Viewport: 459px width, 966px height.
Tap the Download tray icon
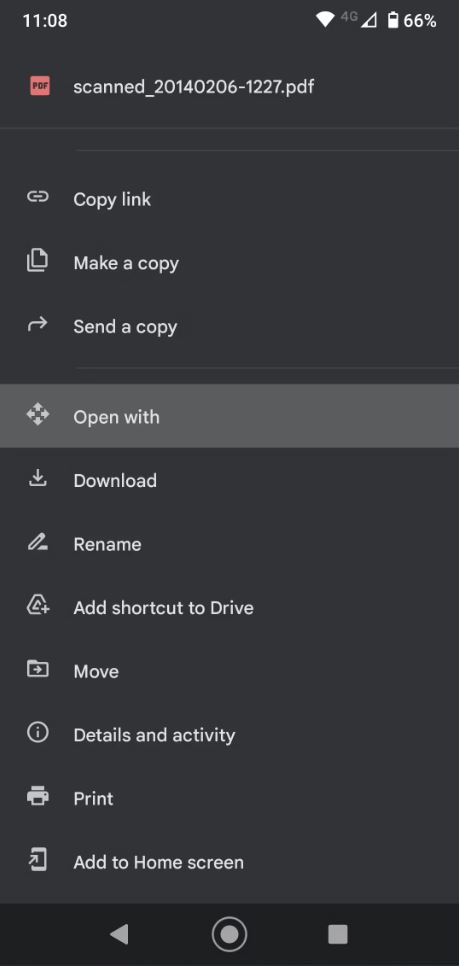point(38,478)
